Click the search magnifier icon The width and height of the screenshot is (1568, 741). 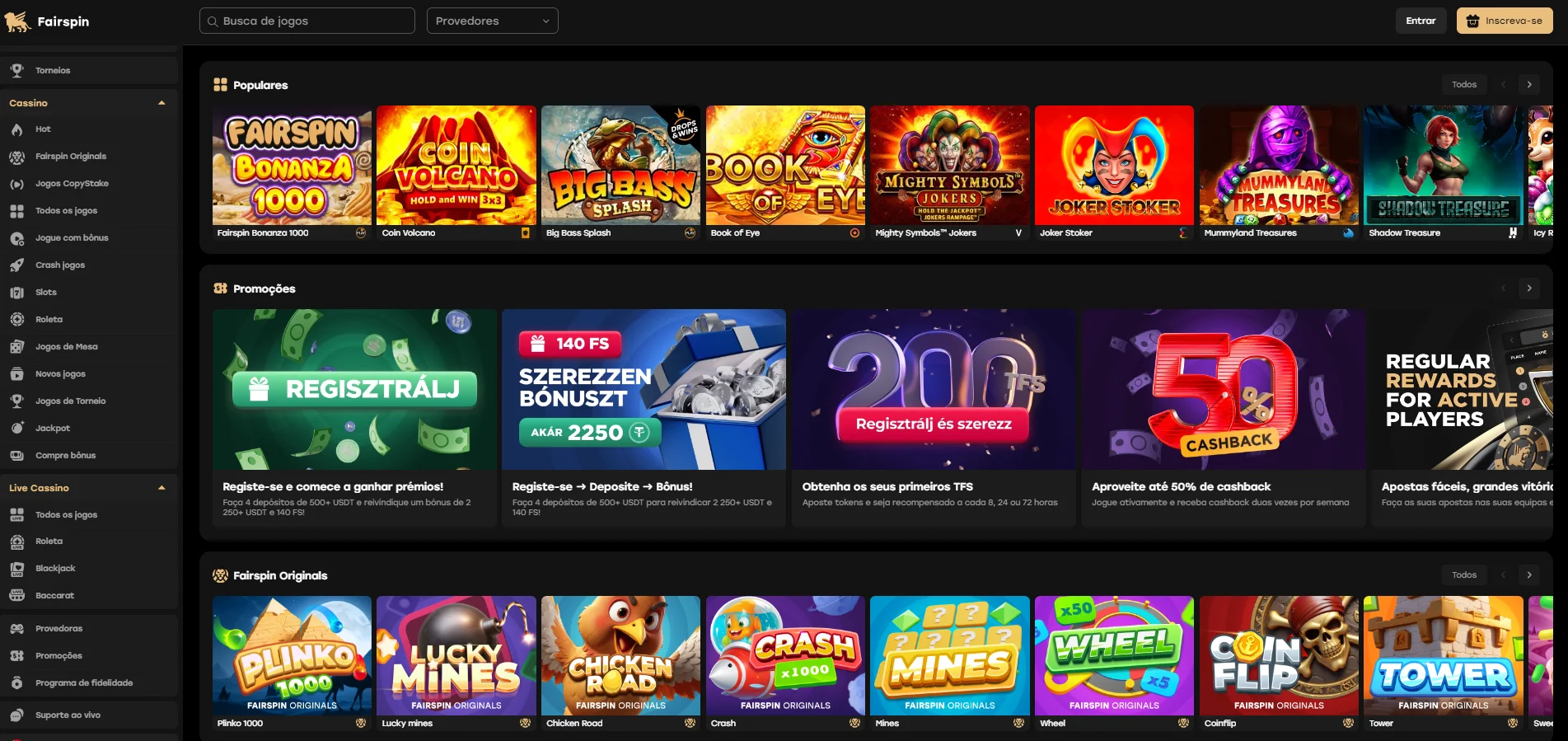pos(213,21)
